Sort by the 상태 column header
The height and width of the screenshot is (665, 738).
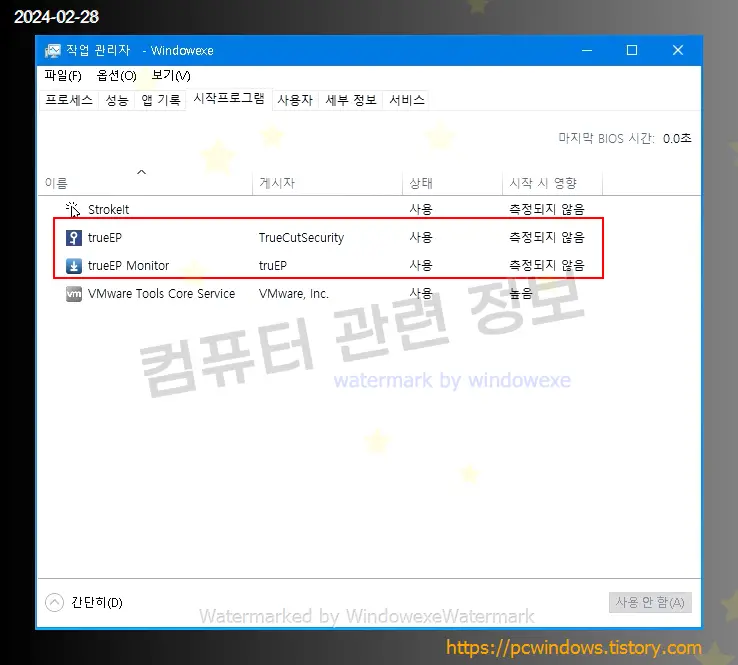pos(452,183)
